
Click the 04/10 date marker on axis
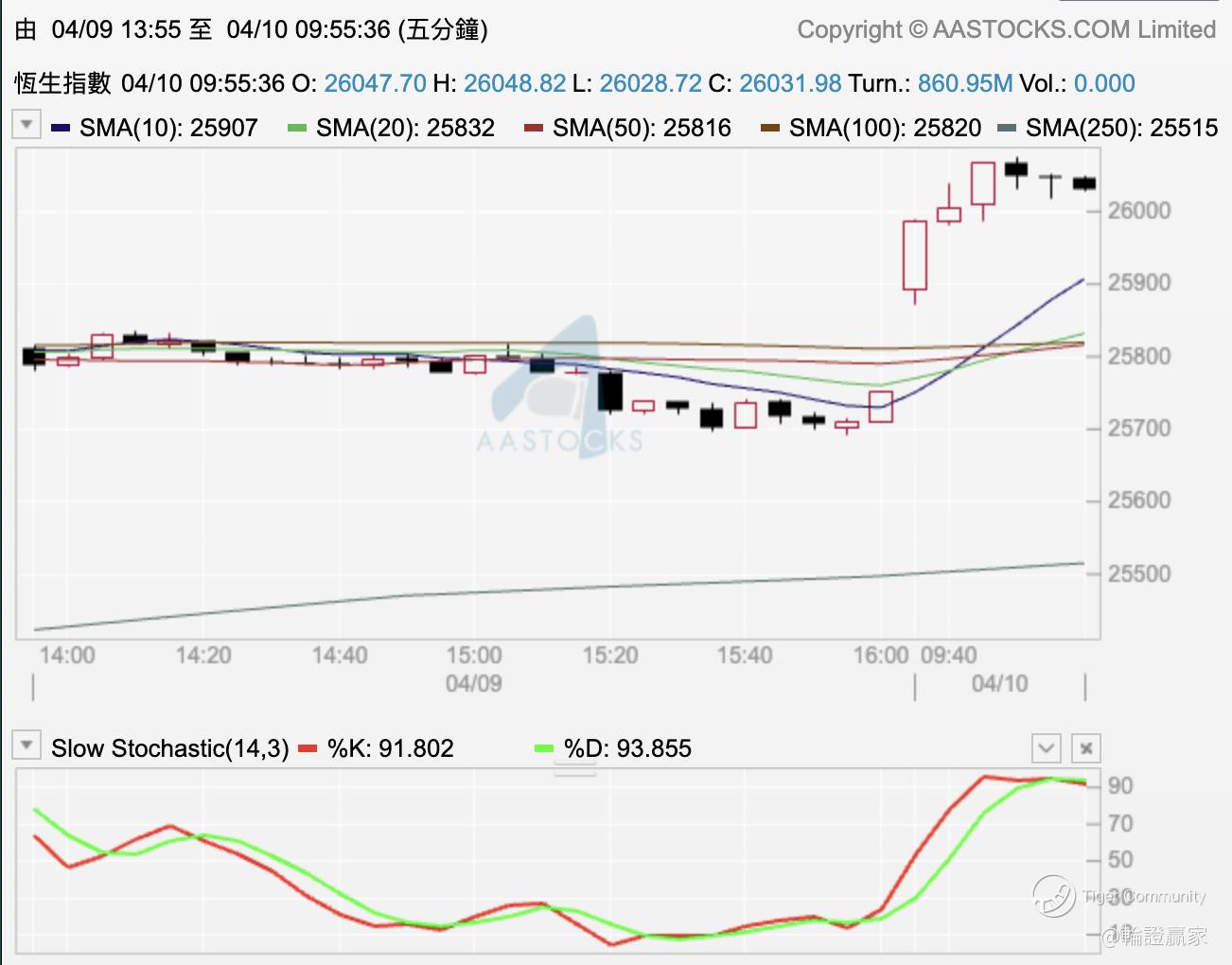coord(999,683)
